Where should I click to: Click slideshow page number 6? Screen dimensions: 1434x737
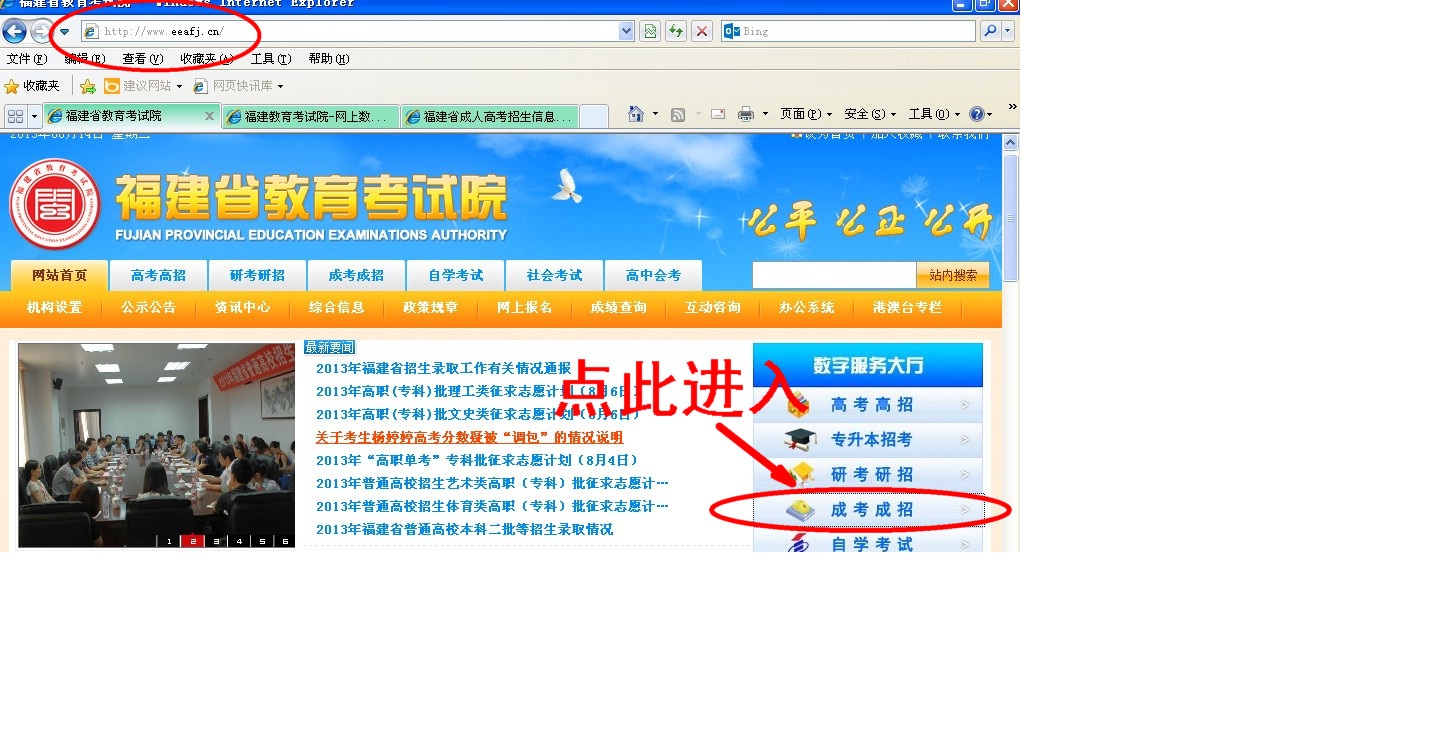click(x=285, y=541)
